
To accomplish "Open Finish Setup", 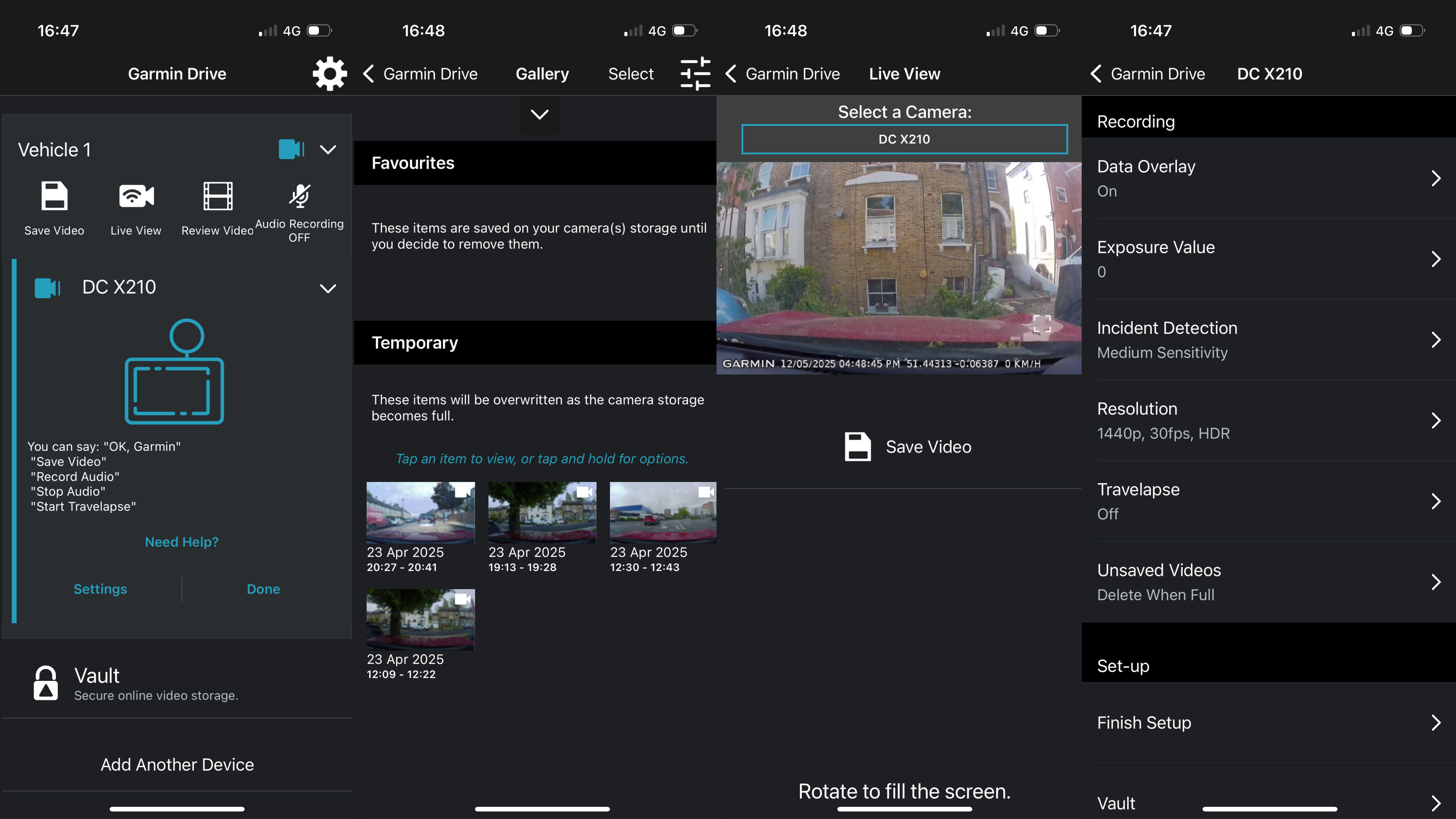I will (1268, 723).
